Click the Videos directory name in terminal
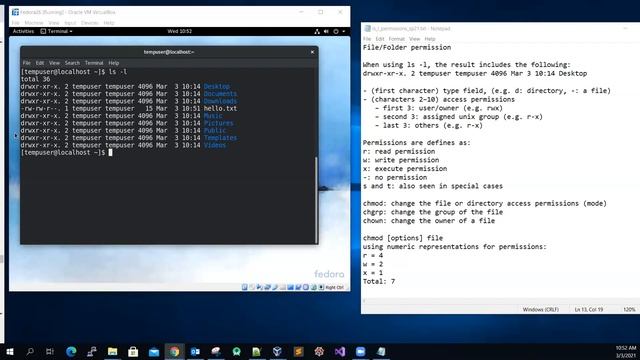The image size is (640, 360). pos(215,145)
